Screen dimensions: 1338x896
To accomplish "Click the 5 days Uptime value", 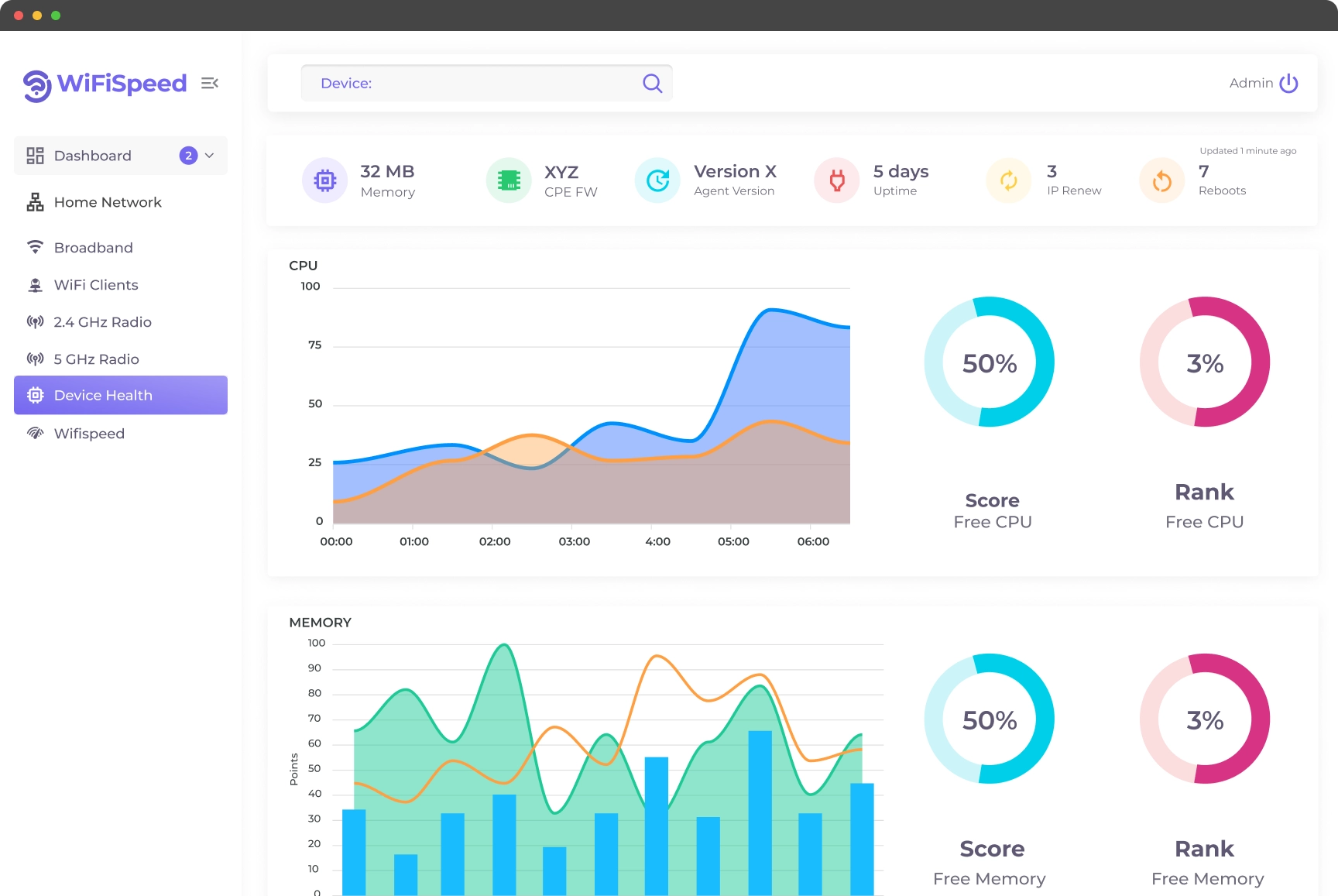I will tap(901, 171).
